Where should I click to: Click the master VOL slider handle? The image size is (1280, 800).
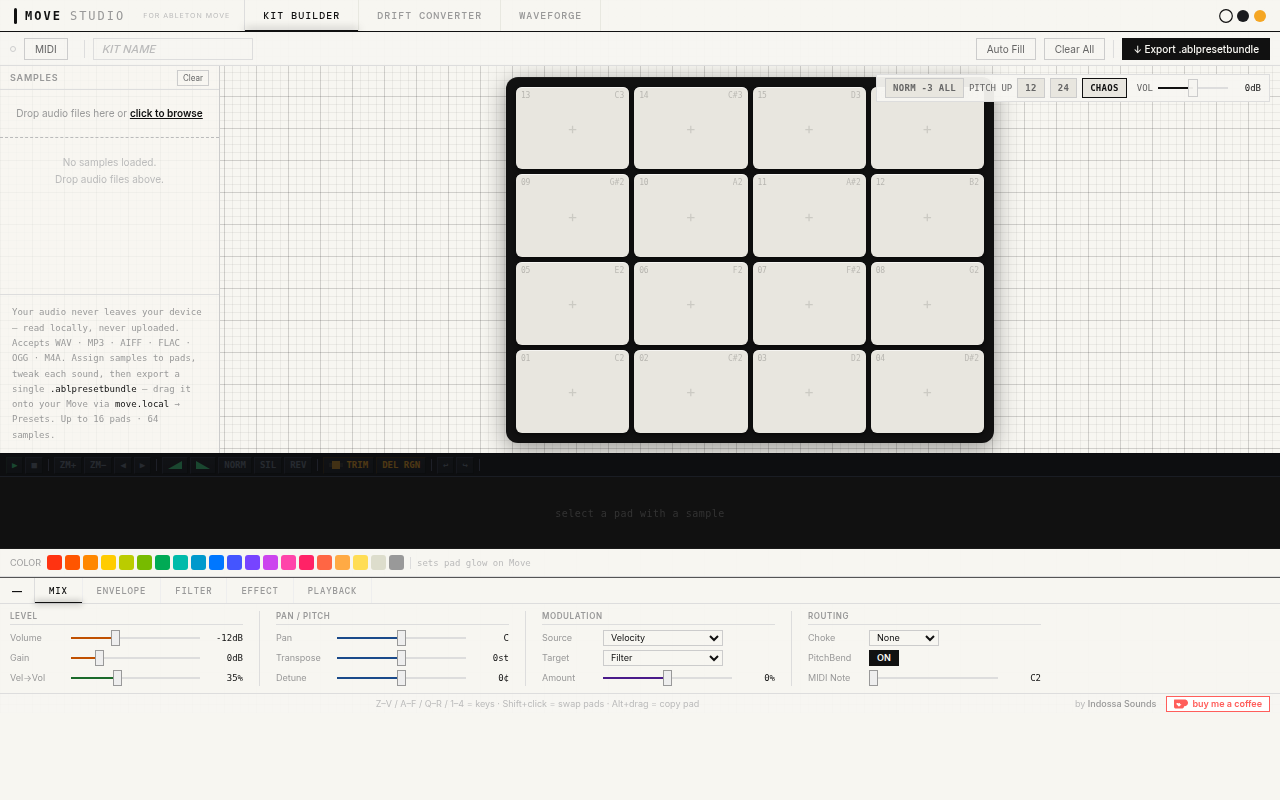pyautogui.click(x=1193, y=88)
